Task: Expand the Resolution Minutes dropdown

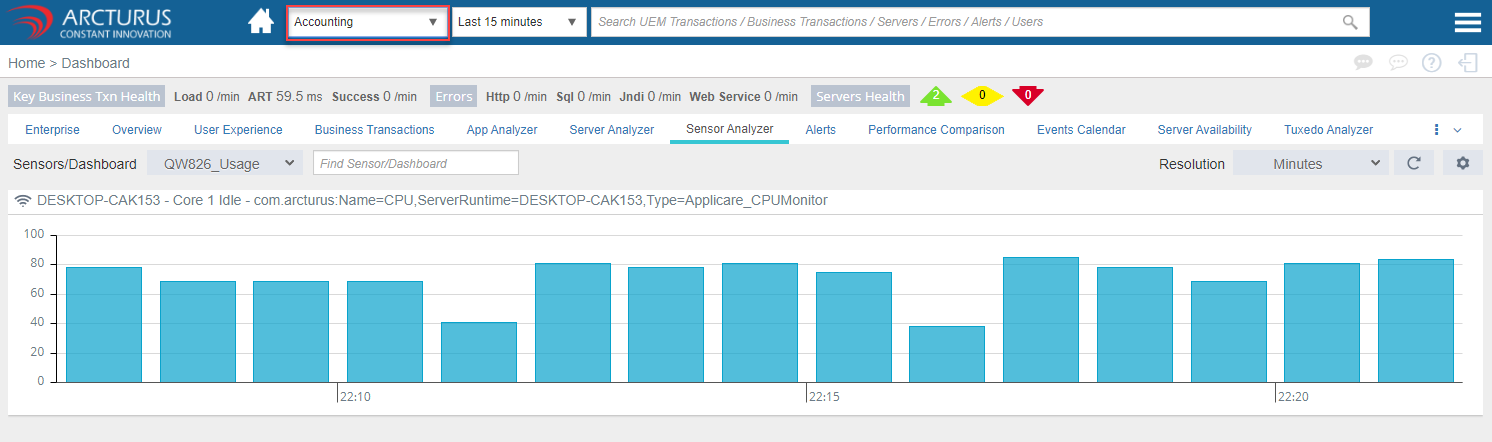Action: tap(1310, 163)
